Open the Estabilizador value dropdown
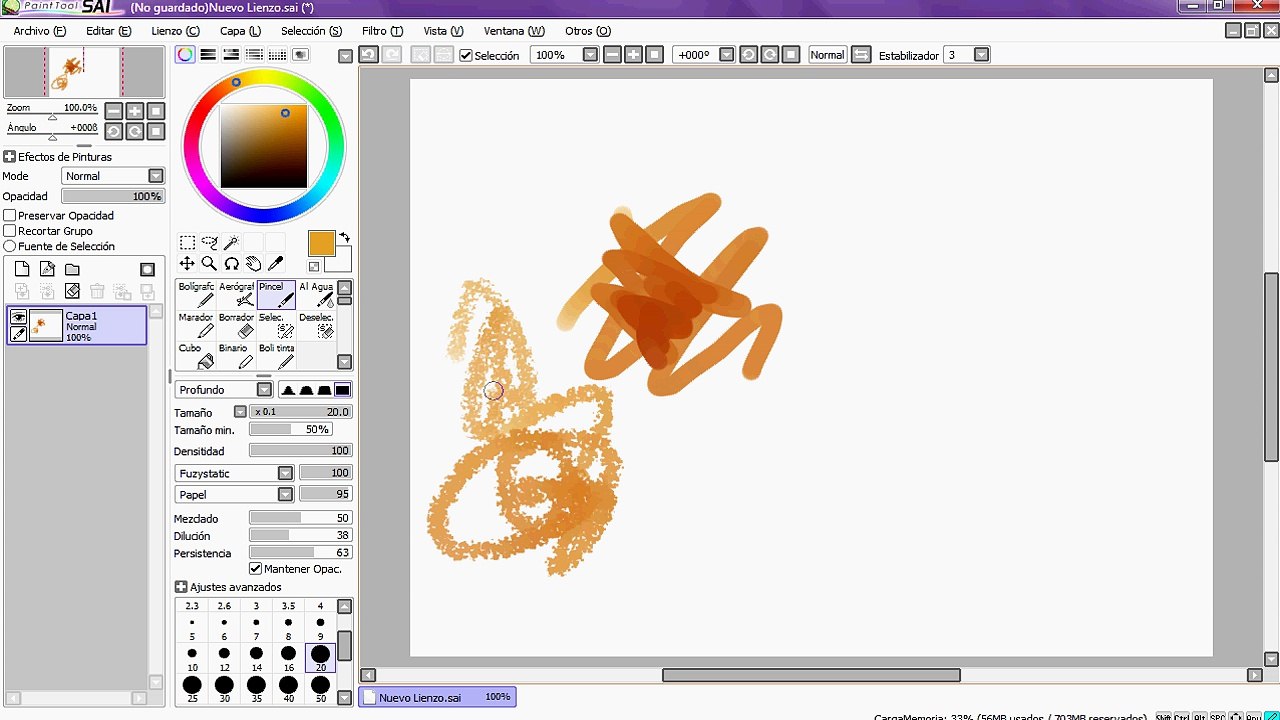The width and height of the screenshot is (1280, 720). click(x=981, y=55)
